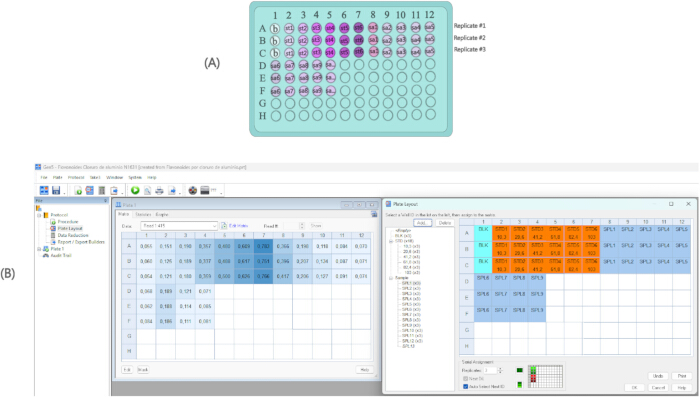Open the Protocol menu
700x397 pixels.
tap(76, 177)
